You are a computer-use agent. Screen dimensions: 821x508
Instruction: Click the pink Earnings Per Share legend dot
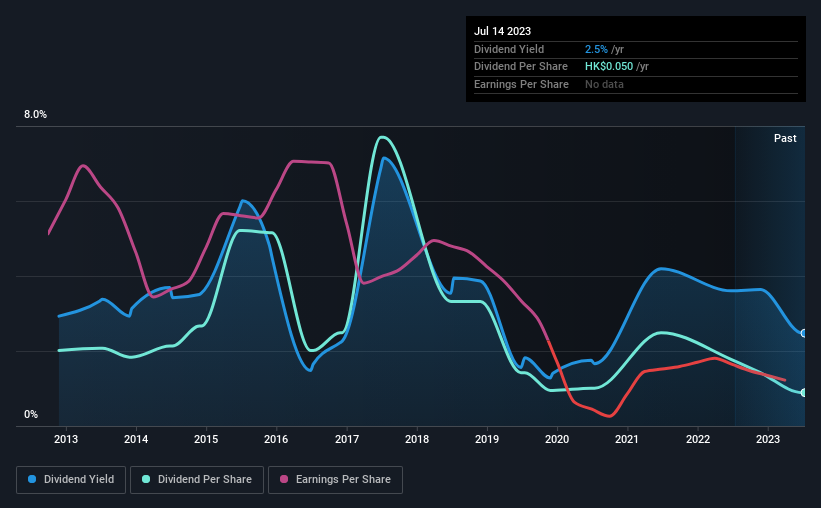[x=284, y=479]
